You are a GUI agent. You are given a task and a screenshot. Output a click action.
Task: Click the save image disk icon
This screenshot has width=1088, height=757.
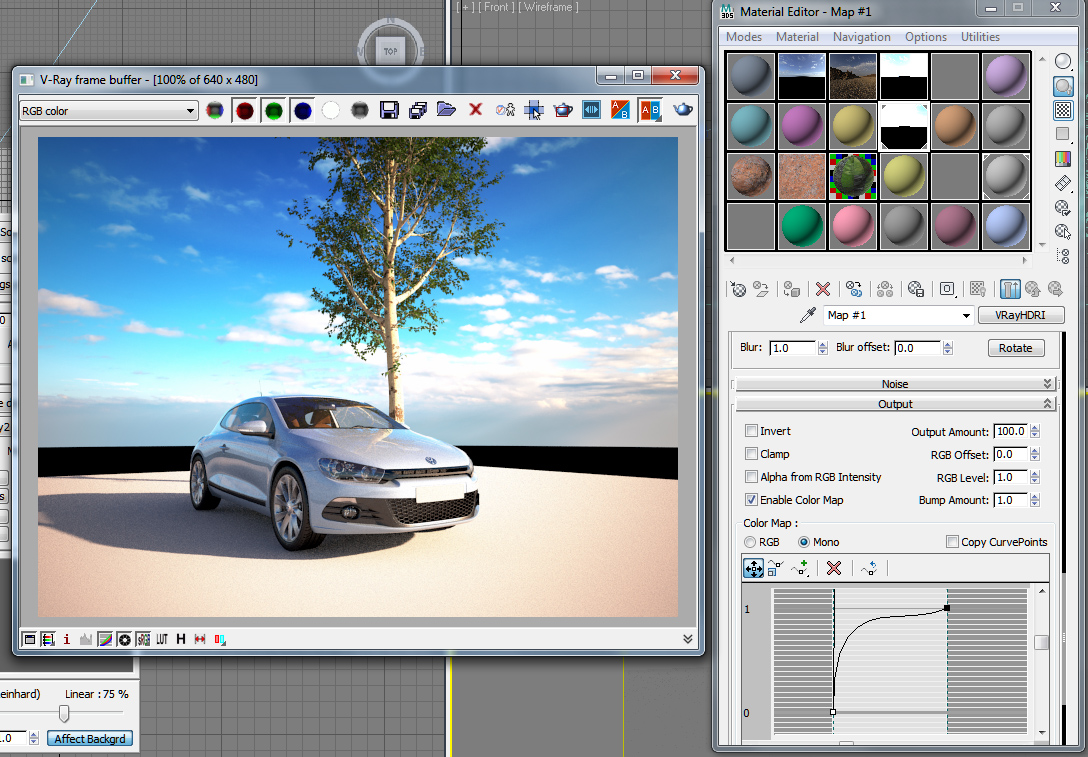(390, 110)
